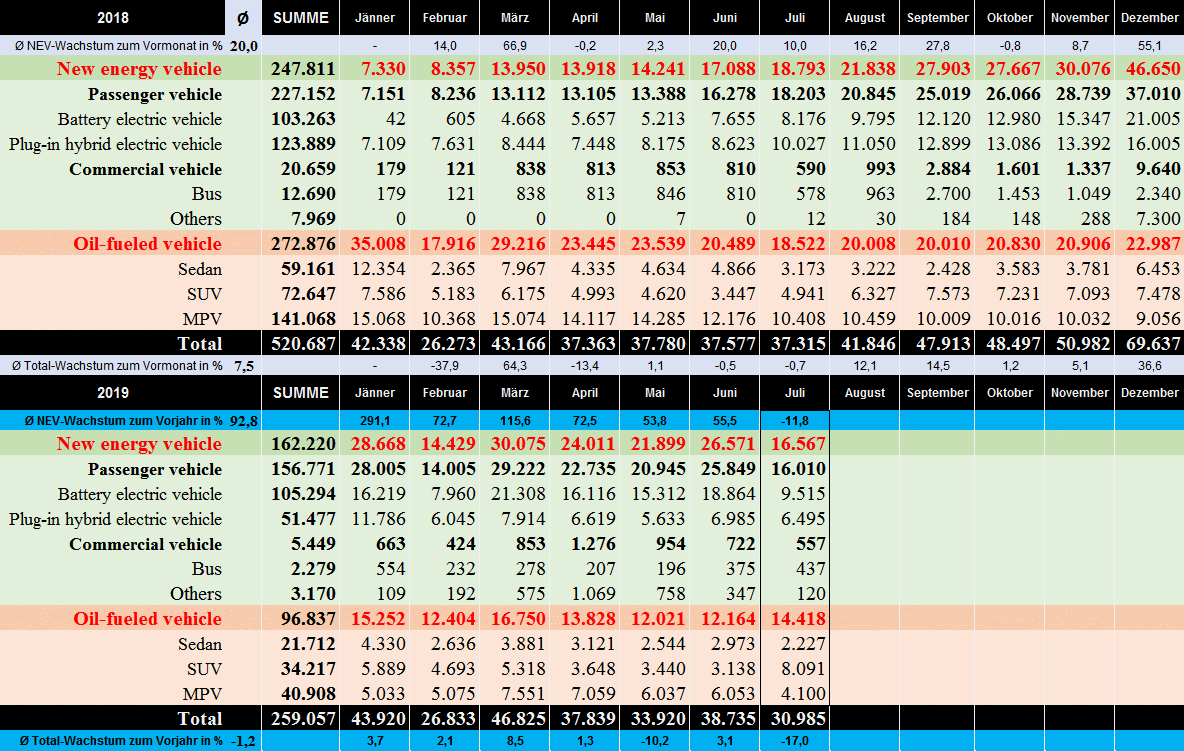
Task: Click 2018 Bus sum 12.690
Action: 308,194
